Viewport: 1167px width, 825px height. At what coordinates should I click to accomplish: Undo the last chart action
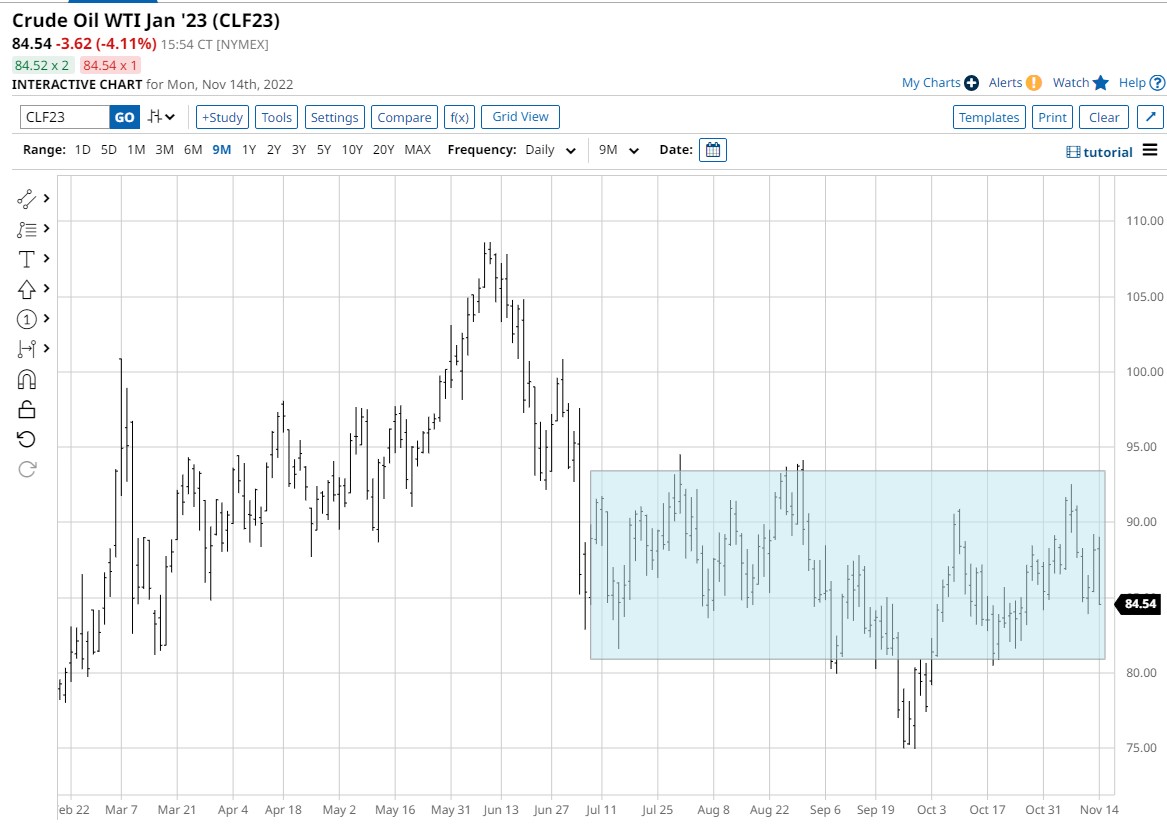27,438
